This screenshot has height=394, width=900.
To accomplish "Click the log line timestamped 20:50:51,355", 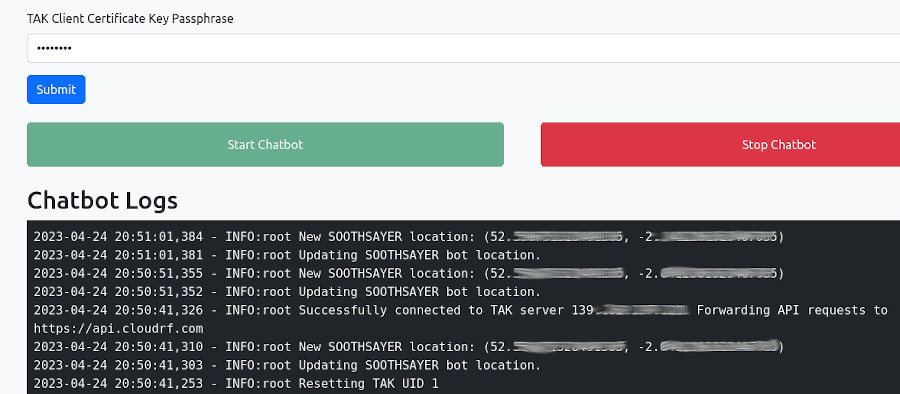I will [x=409, y=273].
